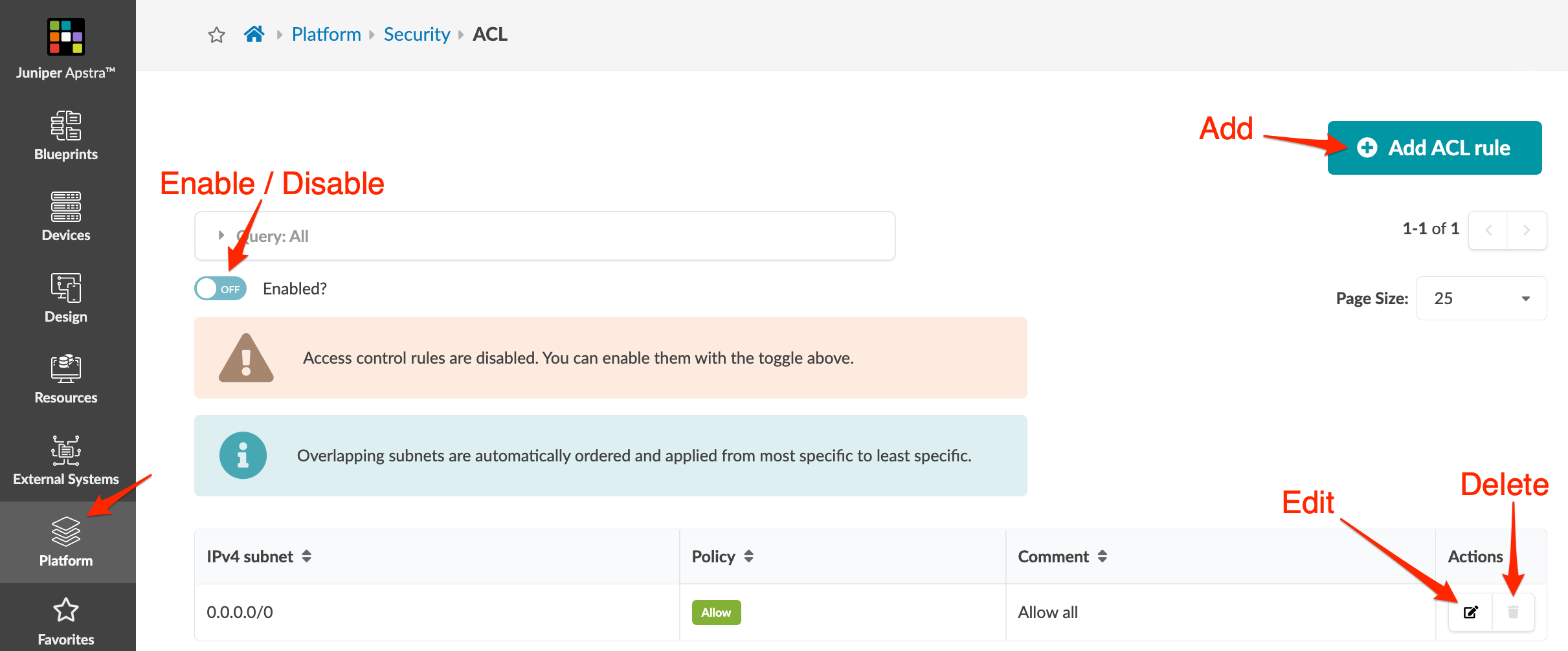Star this page as a favorite
This screenshot has width=1568, height=651.
tap(217, 35)
